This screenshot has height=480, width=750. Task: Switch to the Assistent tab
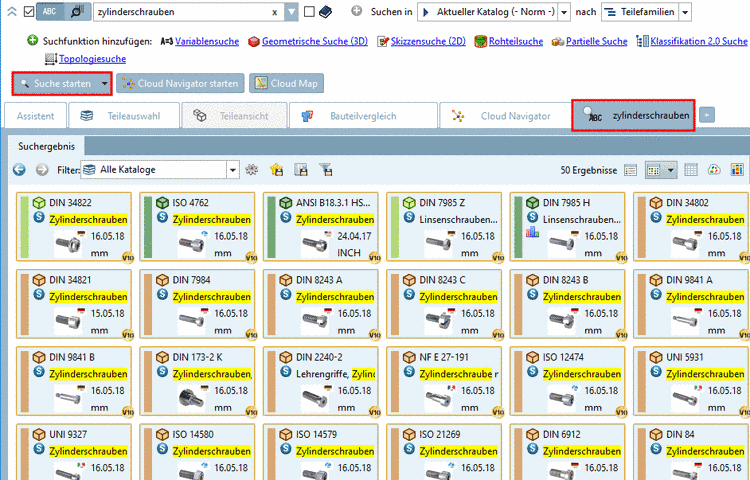tap(35, 116)
